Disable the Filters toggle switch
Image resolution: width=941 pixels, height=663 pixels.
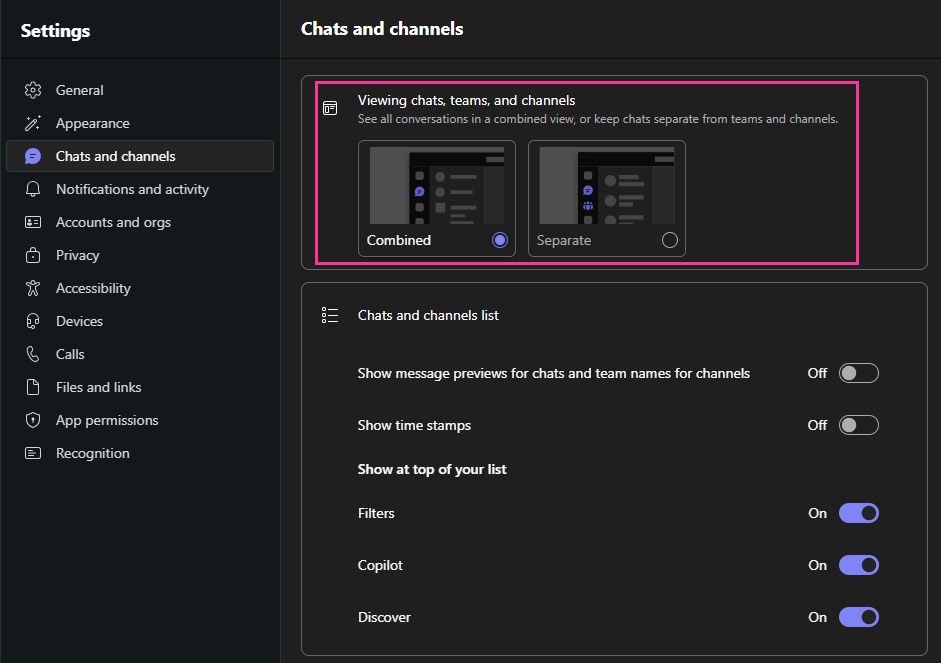click(x=858, y=513)
